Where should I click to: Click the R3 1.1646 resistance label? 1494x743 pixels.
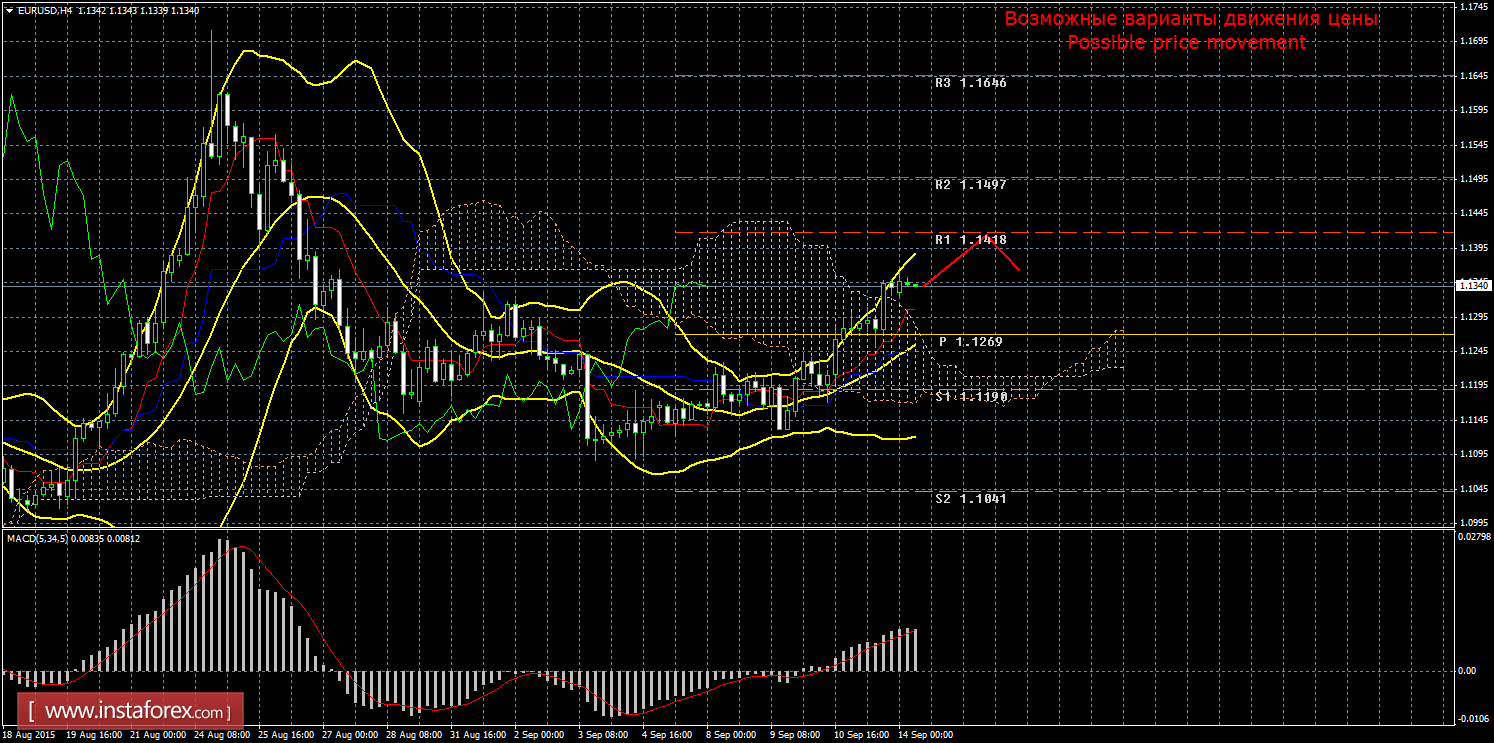(970, 83)
